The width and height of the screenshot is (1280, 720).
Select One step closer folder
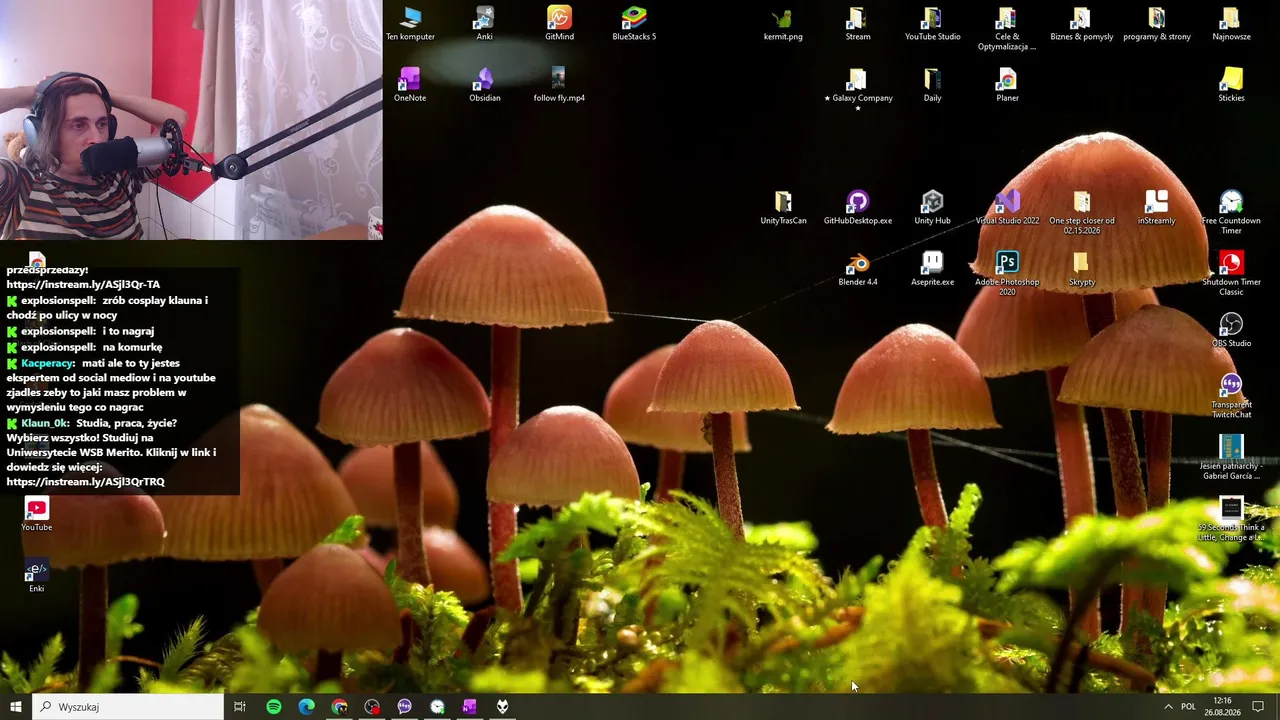point(1081,213)
